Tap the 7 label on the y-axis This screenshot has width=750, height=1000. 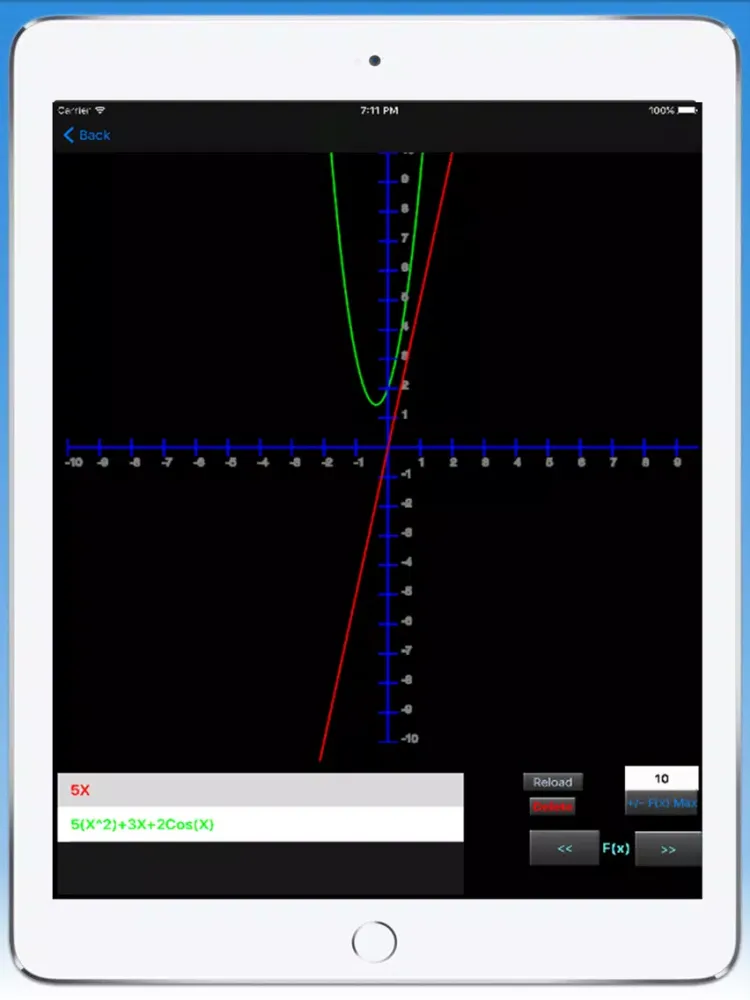click(404, 238)
